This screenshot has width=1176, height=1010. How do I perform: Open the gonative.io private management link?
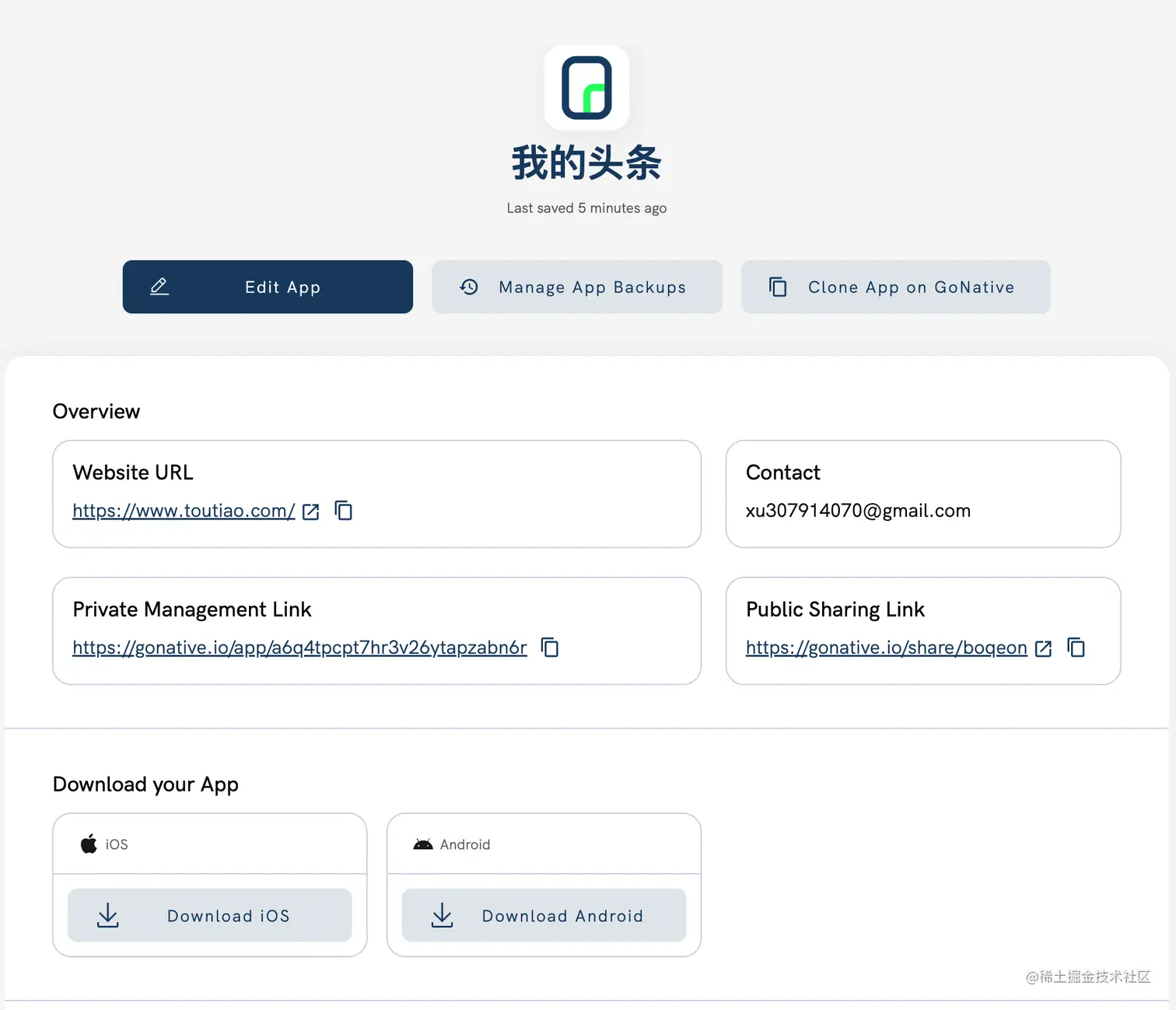click(299, 648)
